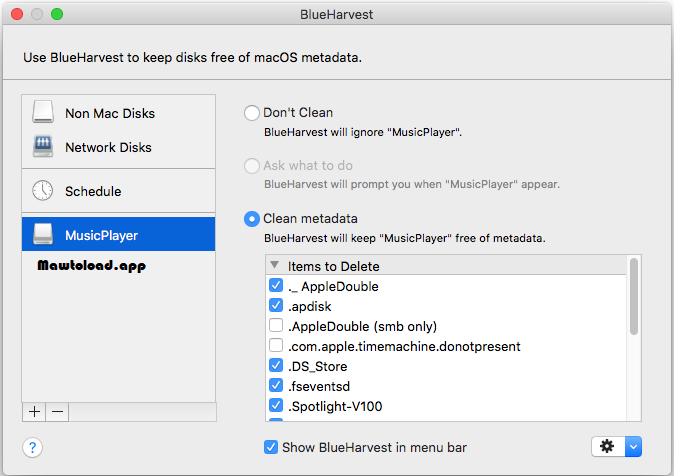Uncheck the .apdisk checkbox
Image resolution: width=674 pixels, height=476 pixels.
(x=276, y=305)
